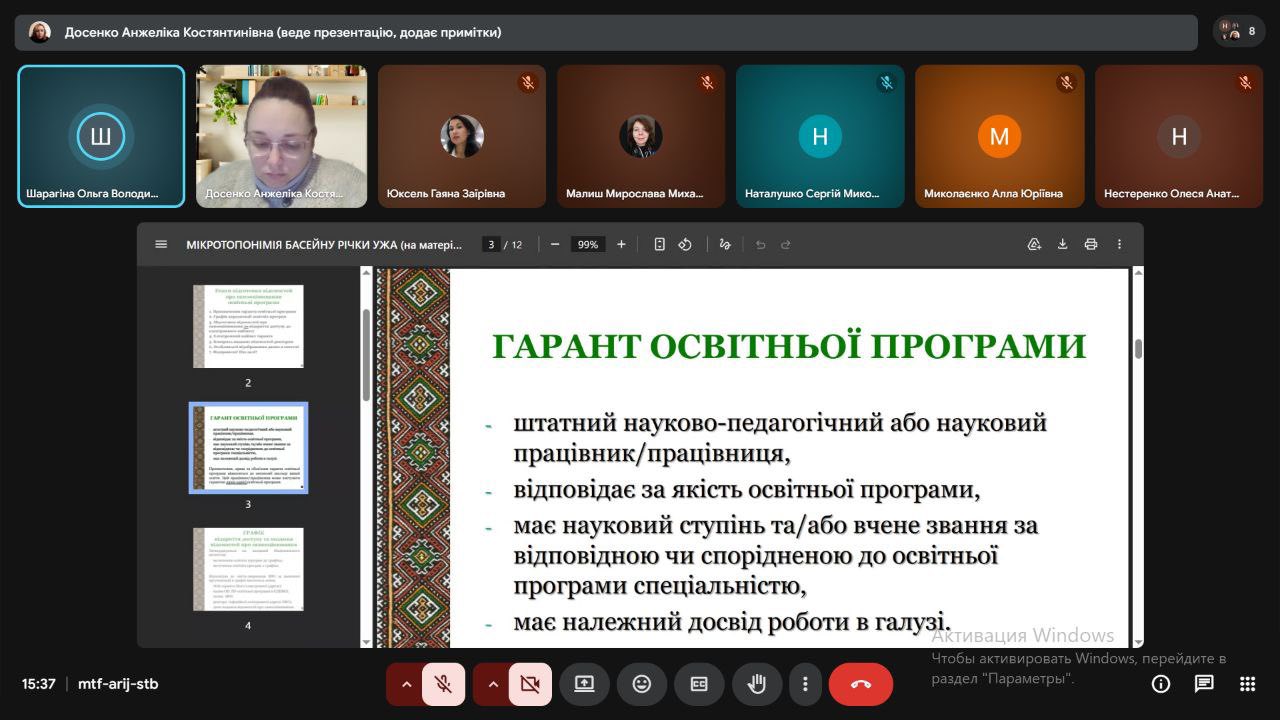
Task: Open the send reaction emoji button
Action: coord(641,684)
